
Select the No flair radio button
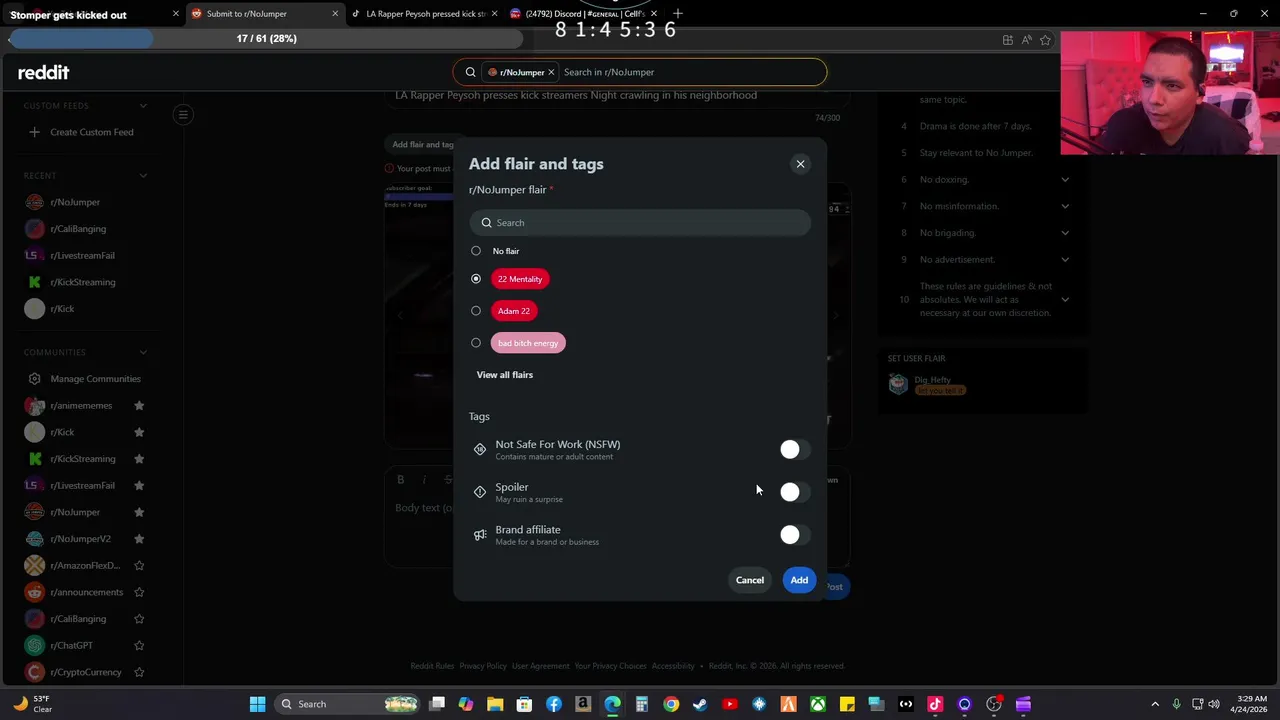(x=476, y=251)
